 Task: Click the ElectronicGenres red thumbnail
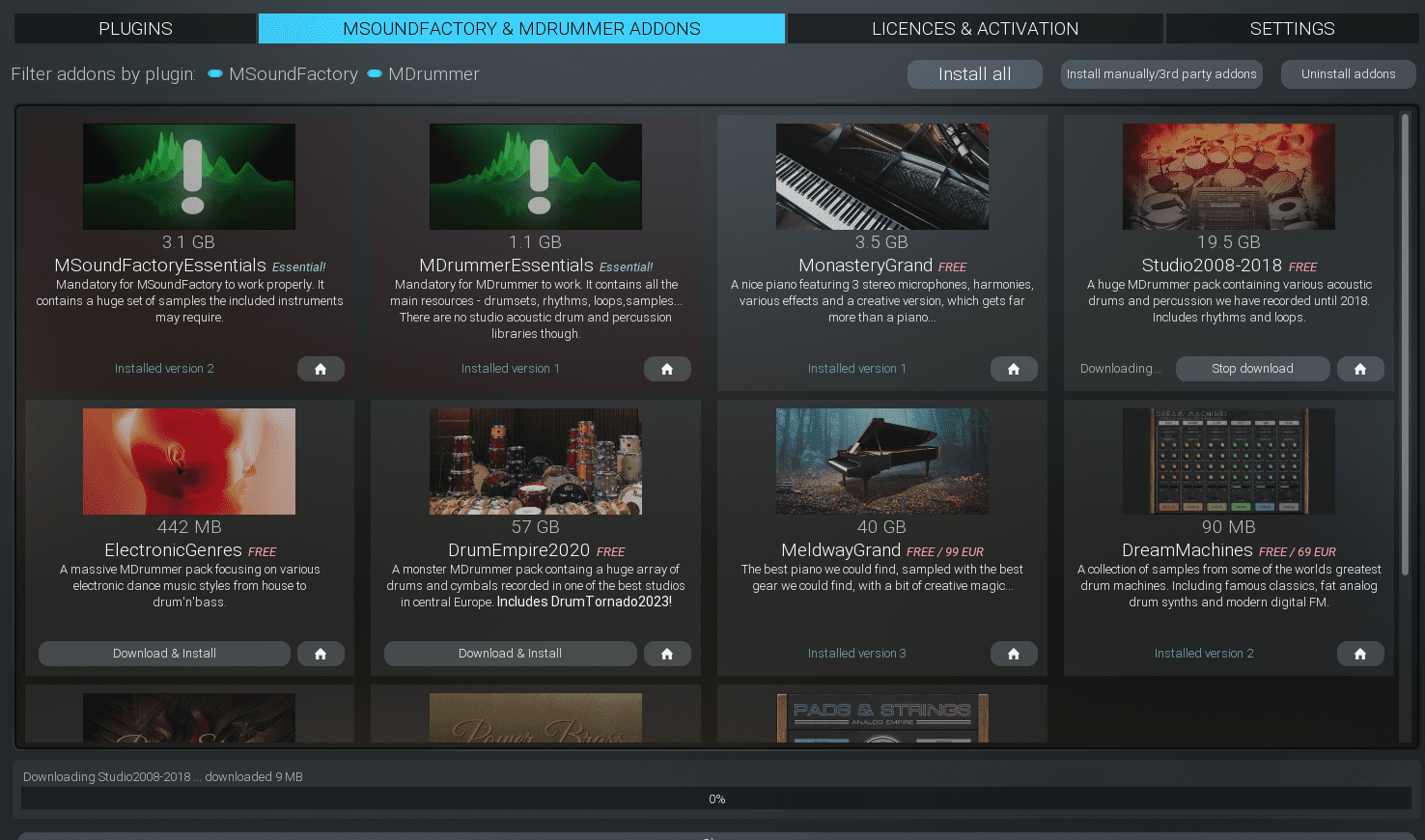click(189, 462)
